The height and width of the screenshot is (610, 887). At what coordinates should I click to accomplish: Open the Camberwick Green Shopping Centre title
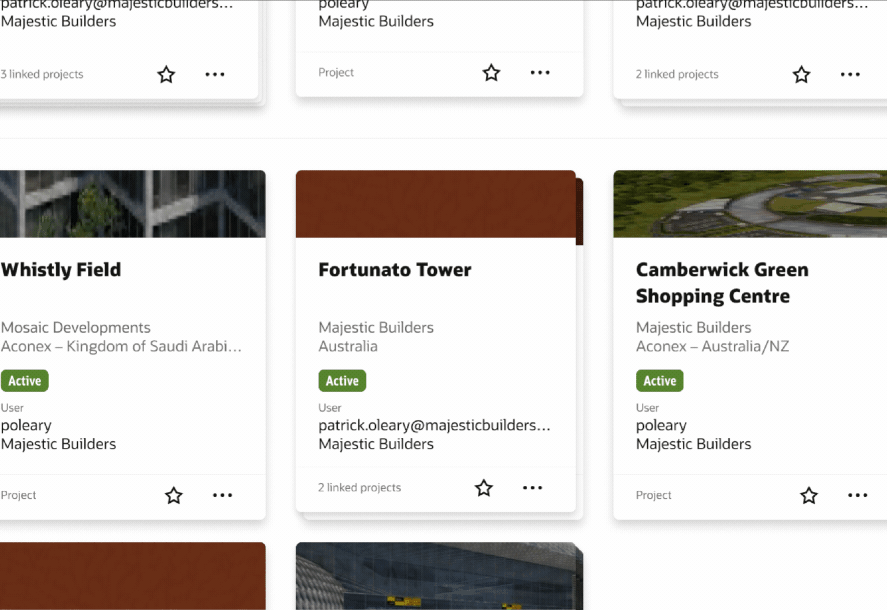[x=722, y=283]
